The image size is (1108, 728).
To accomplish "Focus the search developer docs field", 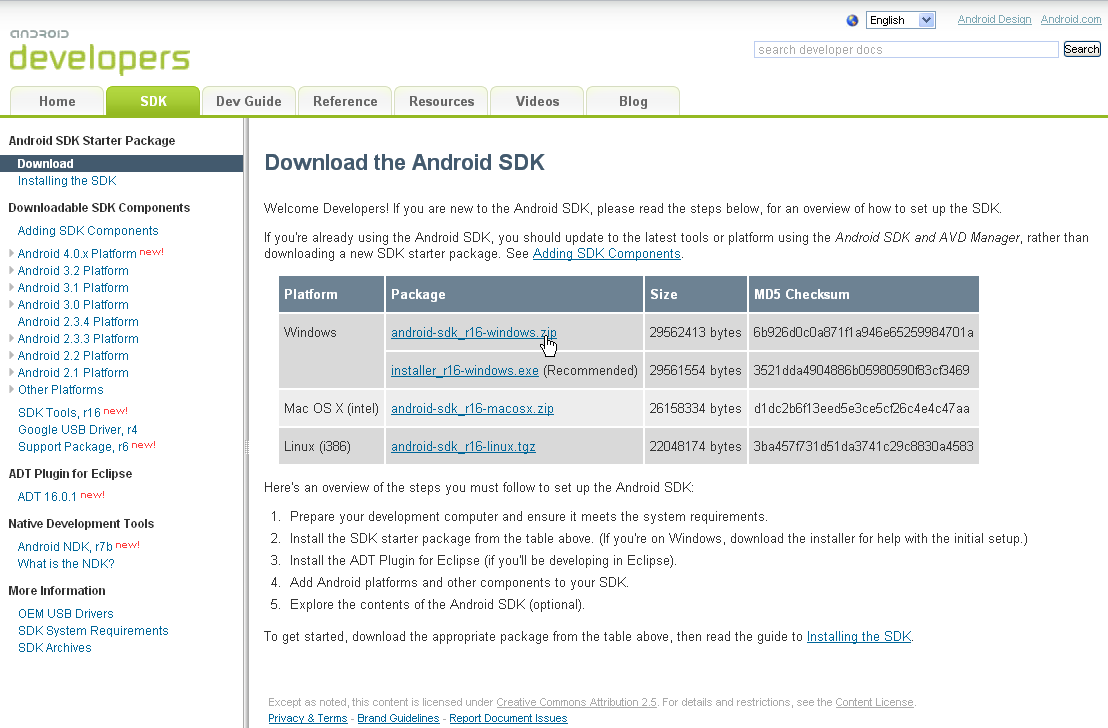I will coord(906,49).
